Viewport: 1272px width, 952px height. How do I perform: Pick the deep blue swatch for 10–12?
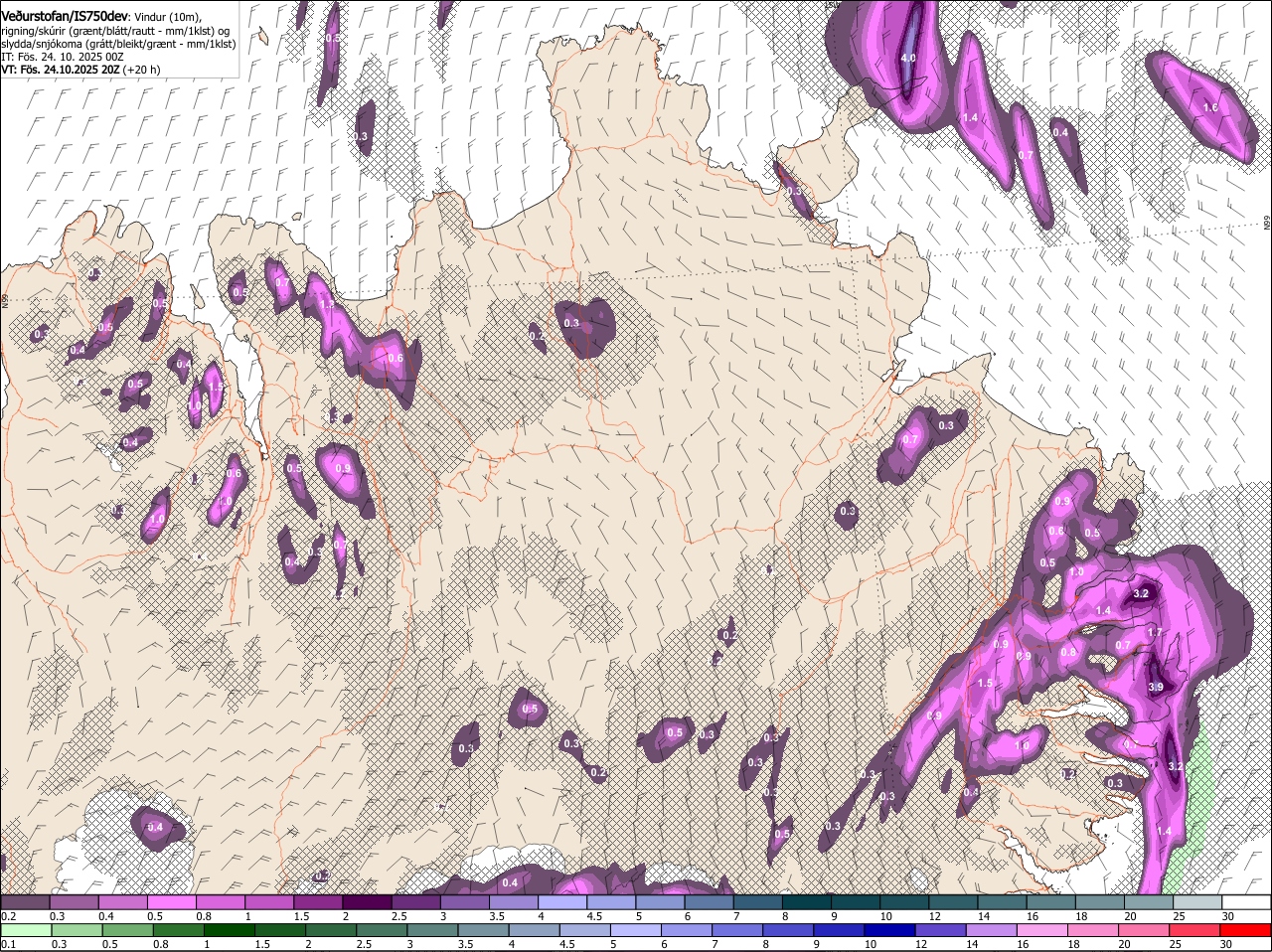889,930
